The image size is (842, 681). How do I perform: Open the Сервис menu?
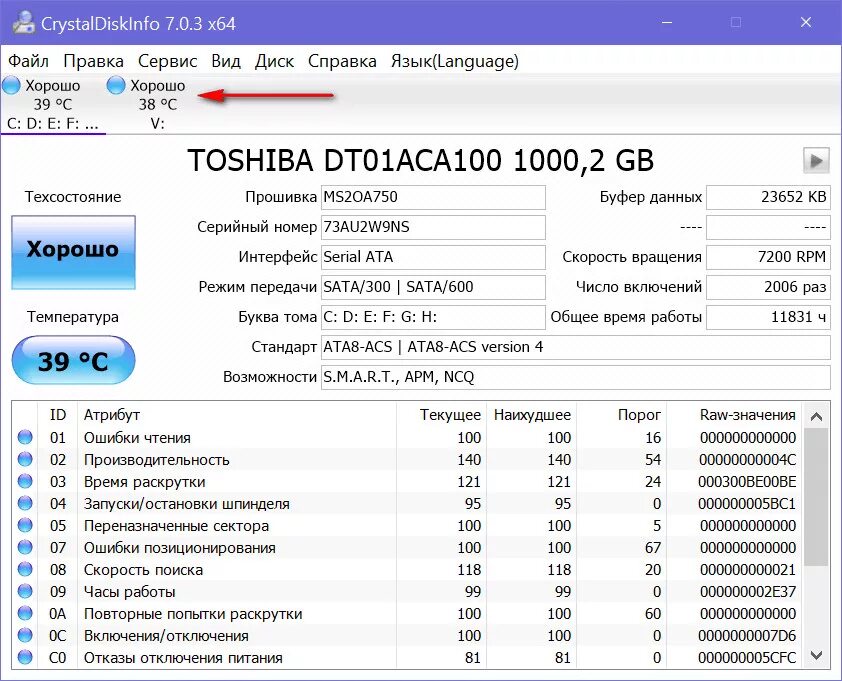click(168, 61)
